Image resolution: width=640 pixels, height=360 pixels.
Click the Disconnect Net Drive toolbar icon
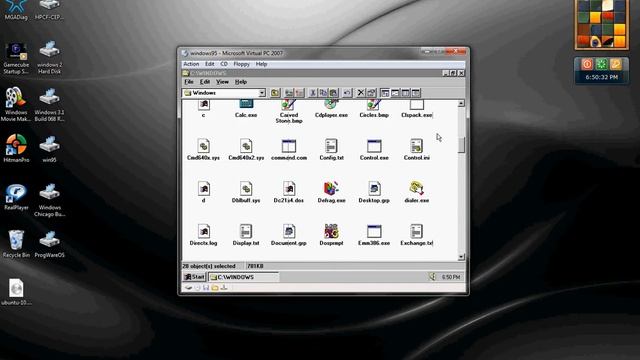coord(300,93)
